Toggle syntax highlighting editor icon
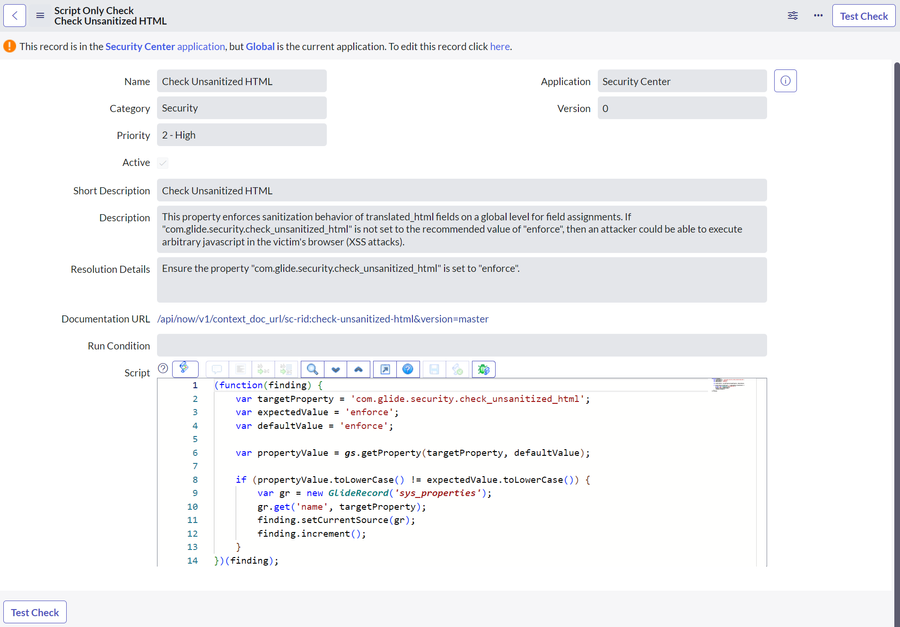This screenshot has width=900, height=627. tap(185, 369)
